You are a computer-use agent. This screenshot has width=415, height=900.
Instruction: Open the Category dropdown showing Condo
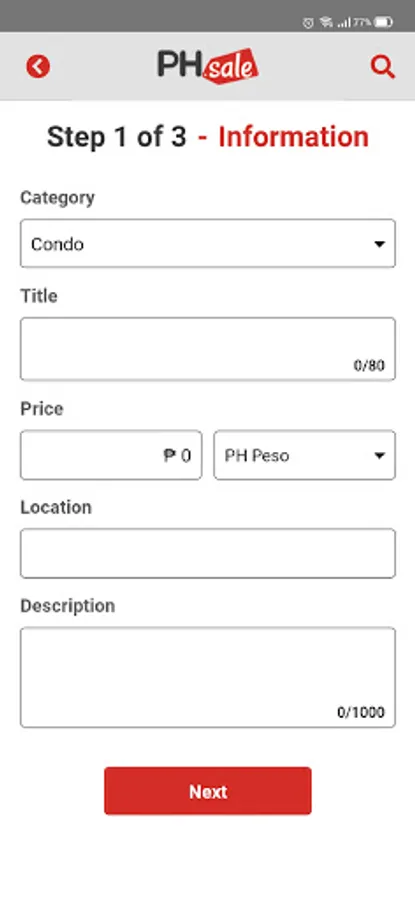pyautogui.click(x=208, y=243)
